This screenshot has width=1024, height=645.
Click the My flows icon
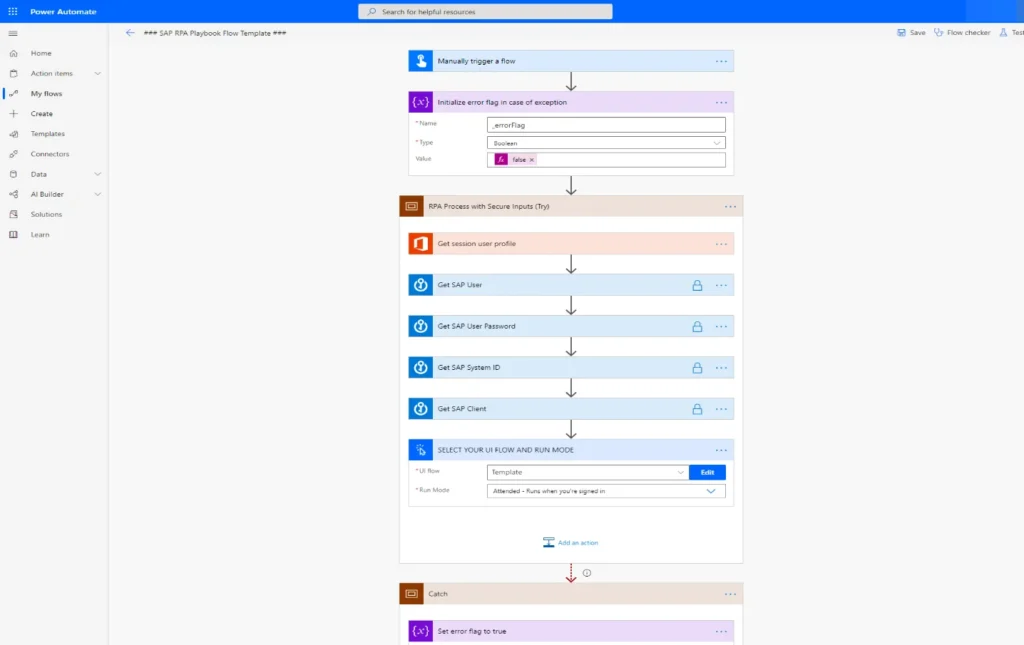[x=14, y=93]
